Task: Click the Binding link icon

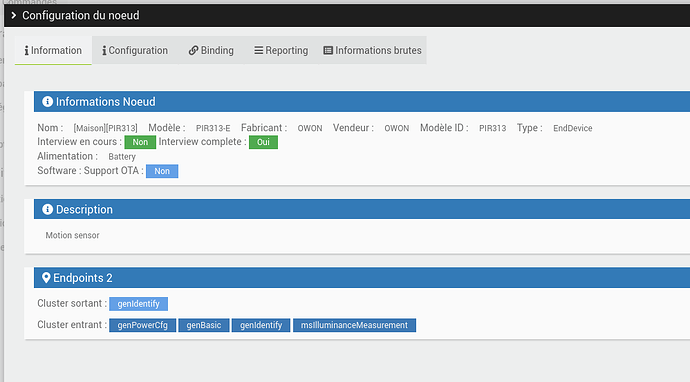Action: 193,50
